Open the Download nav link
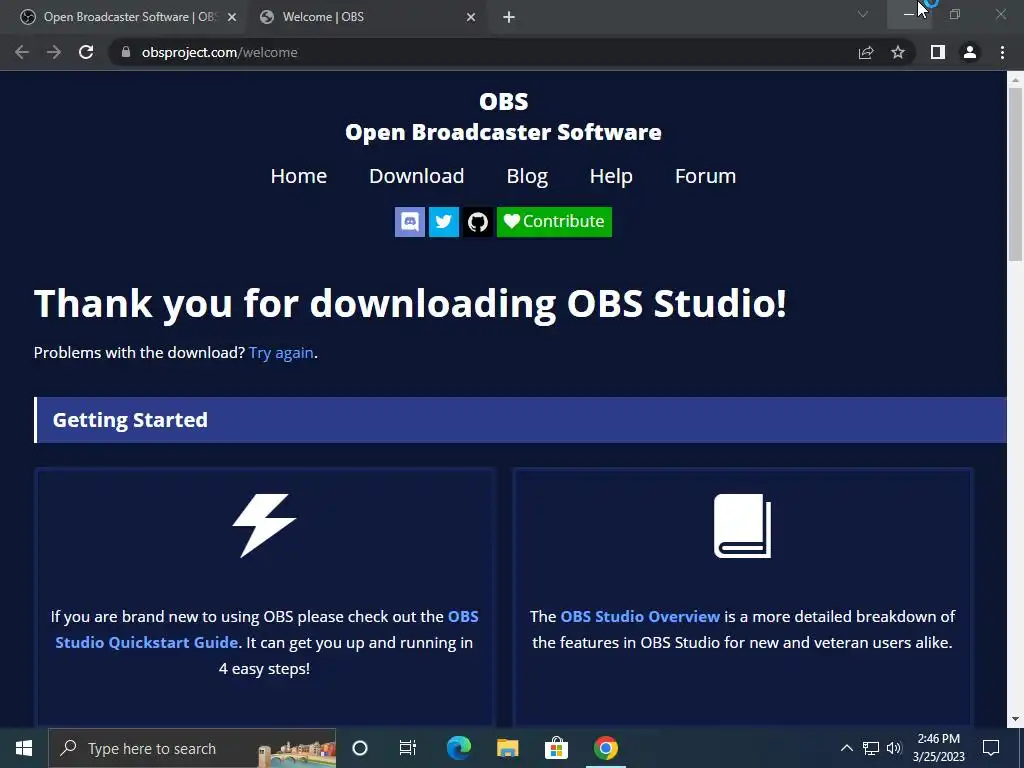Image resolution: width=1024 pixels, height=768 pixels. (x=417, y=176)
